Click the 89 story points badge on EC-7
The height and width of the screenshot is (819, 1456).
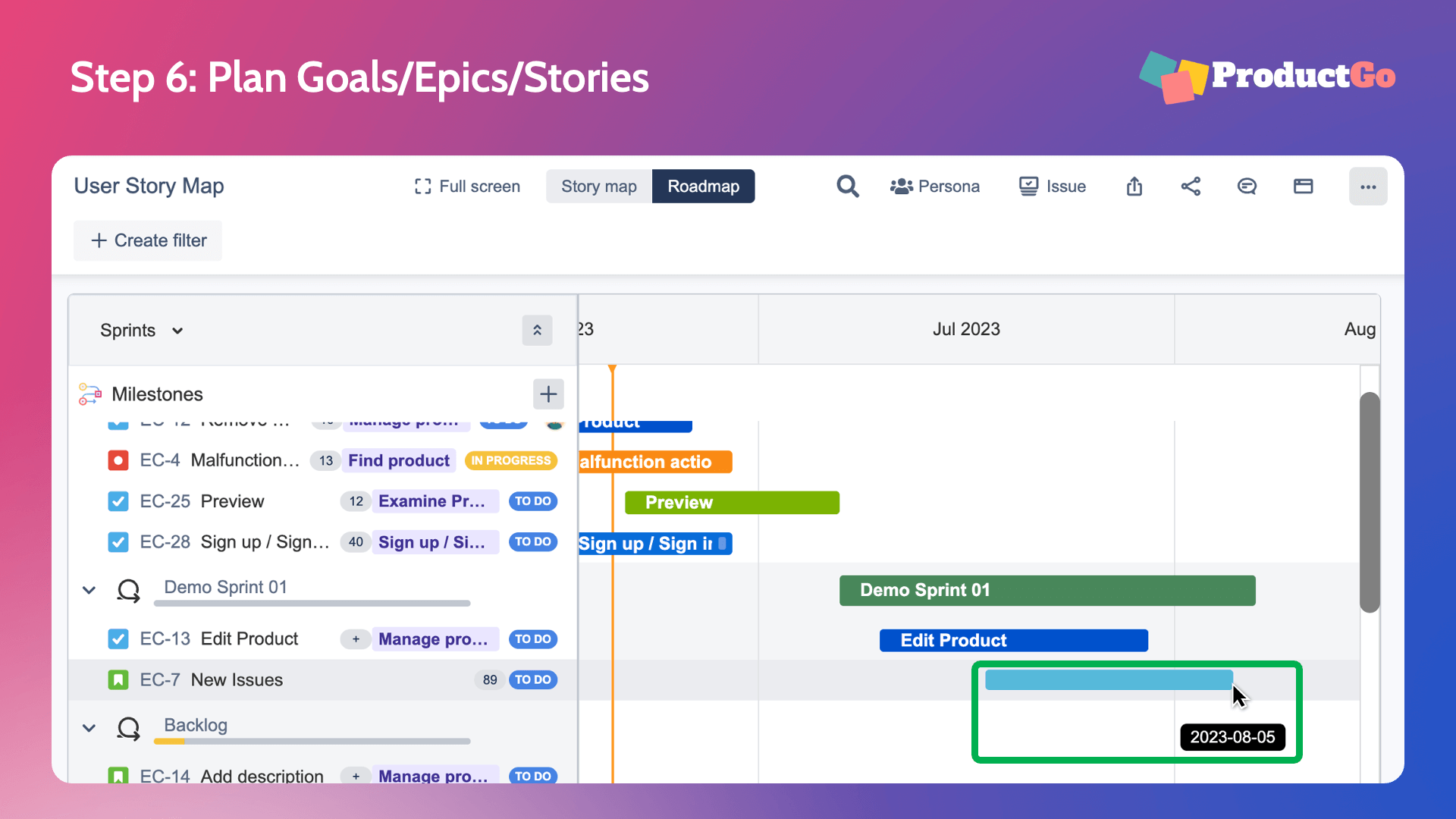point(490,680)
